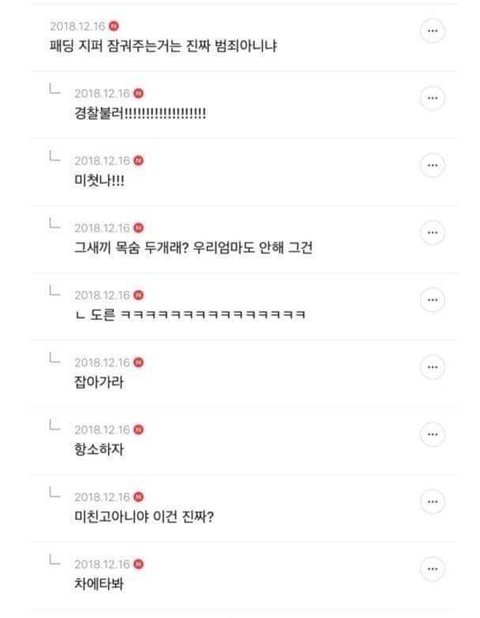Image resolution: width=480 pixels, height=618 pixels.
Task: Click the red badge beside 차에타봐 reply date
Action: [138, 564]
